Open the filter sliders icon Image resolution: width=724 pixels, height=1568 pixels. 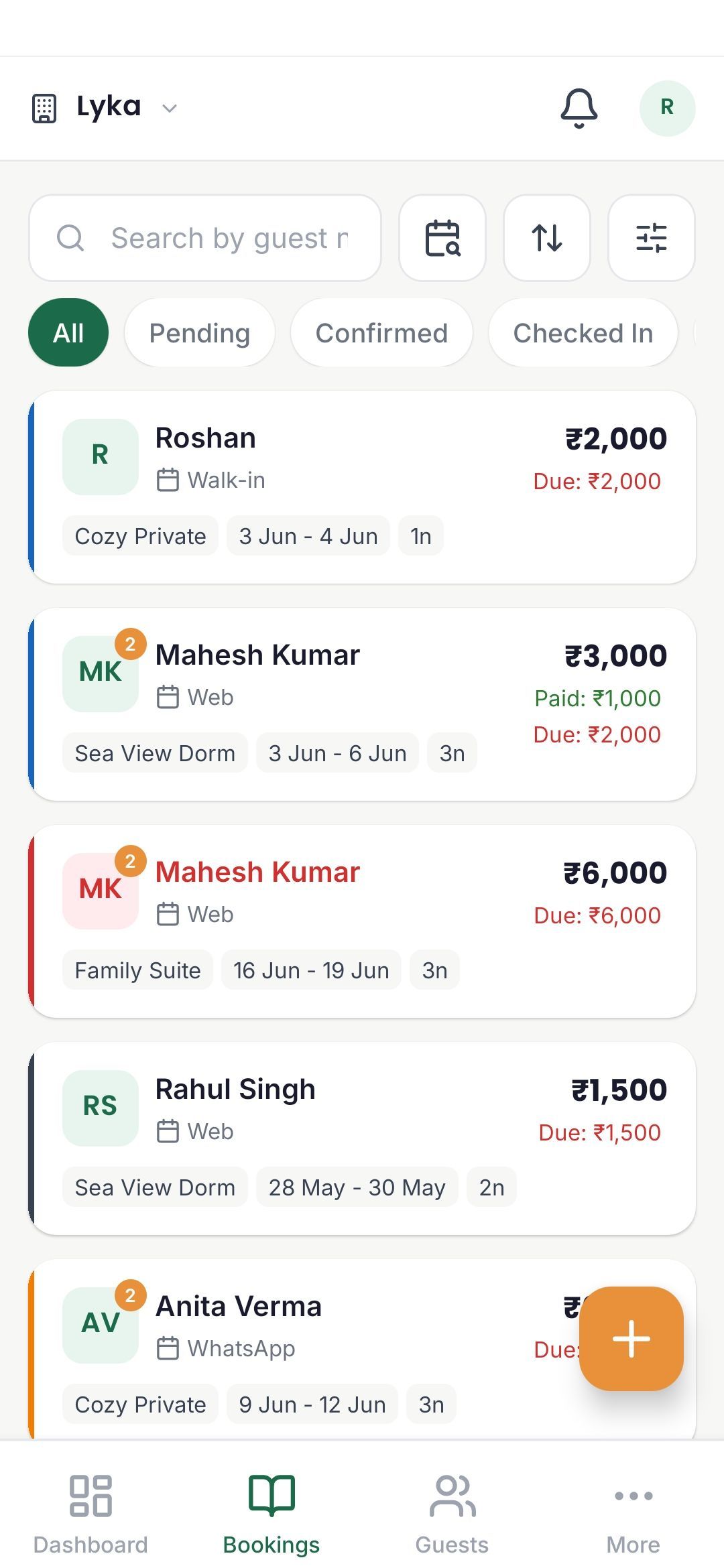click(x=652, y=238)
